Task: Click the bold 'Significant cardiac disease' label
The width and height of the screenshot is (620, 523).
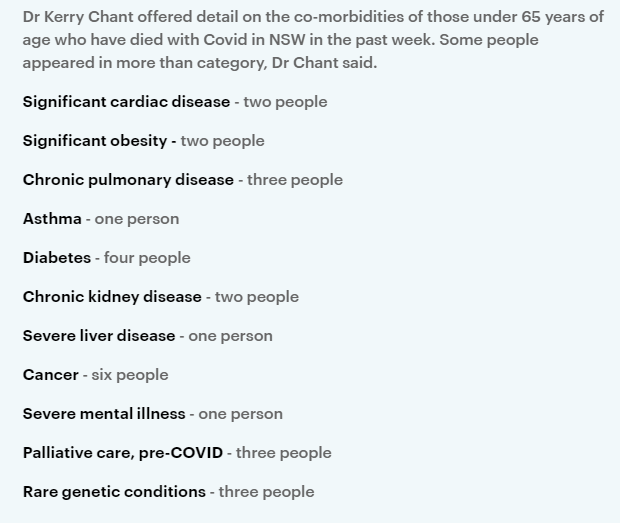Action: [126, 102]
